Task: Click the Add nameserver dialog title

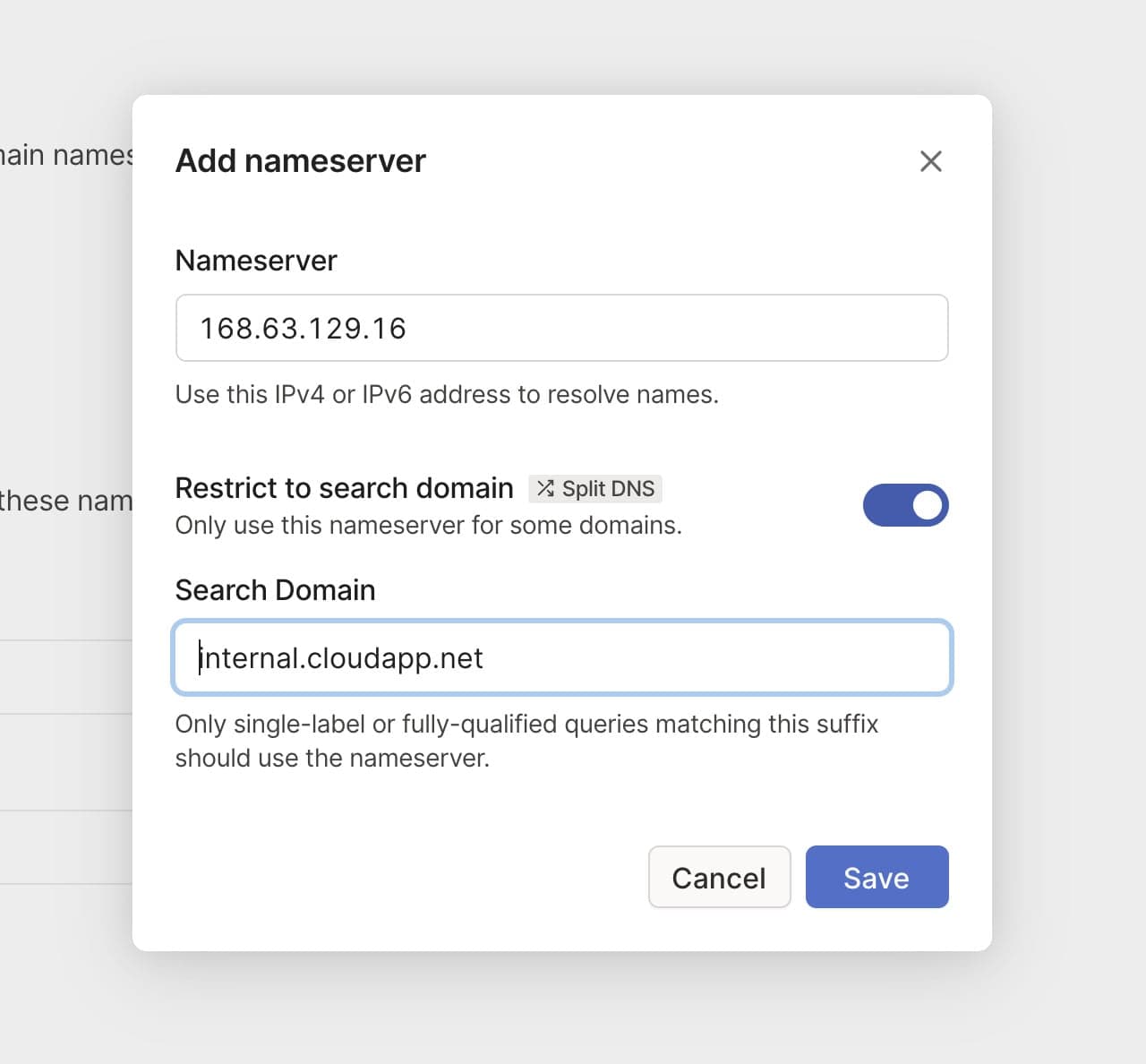Action: (300, 161)
